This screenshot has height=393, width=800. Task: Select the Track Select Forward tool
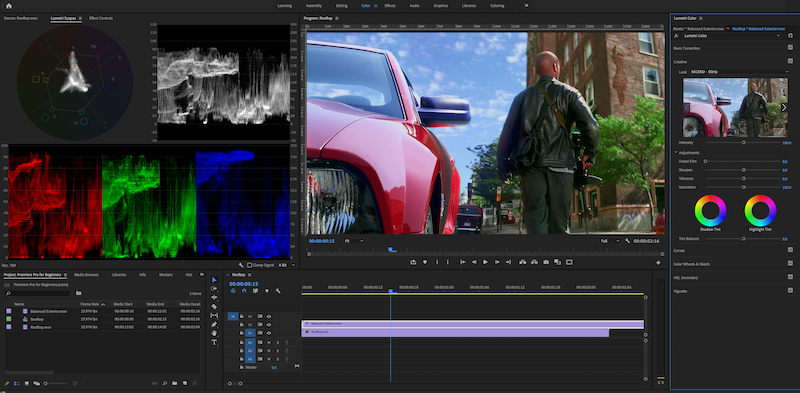214,288
